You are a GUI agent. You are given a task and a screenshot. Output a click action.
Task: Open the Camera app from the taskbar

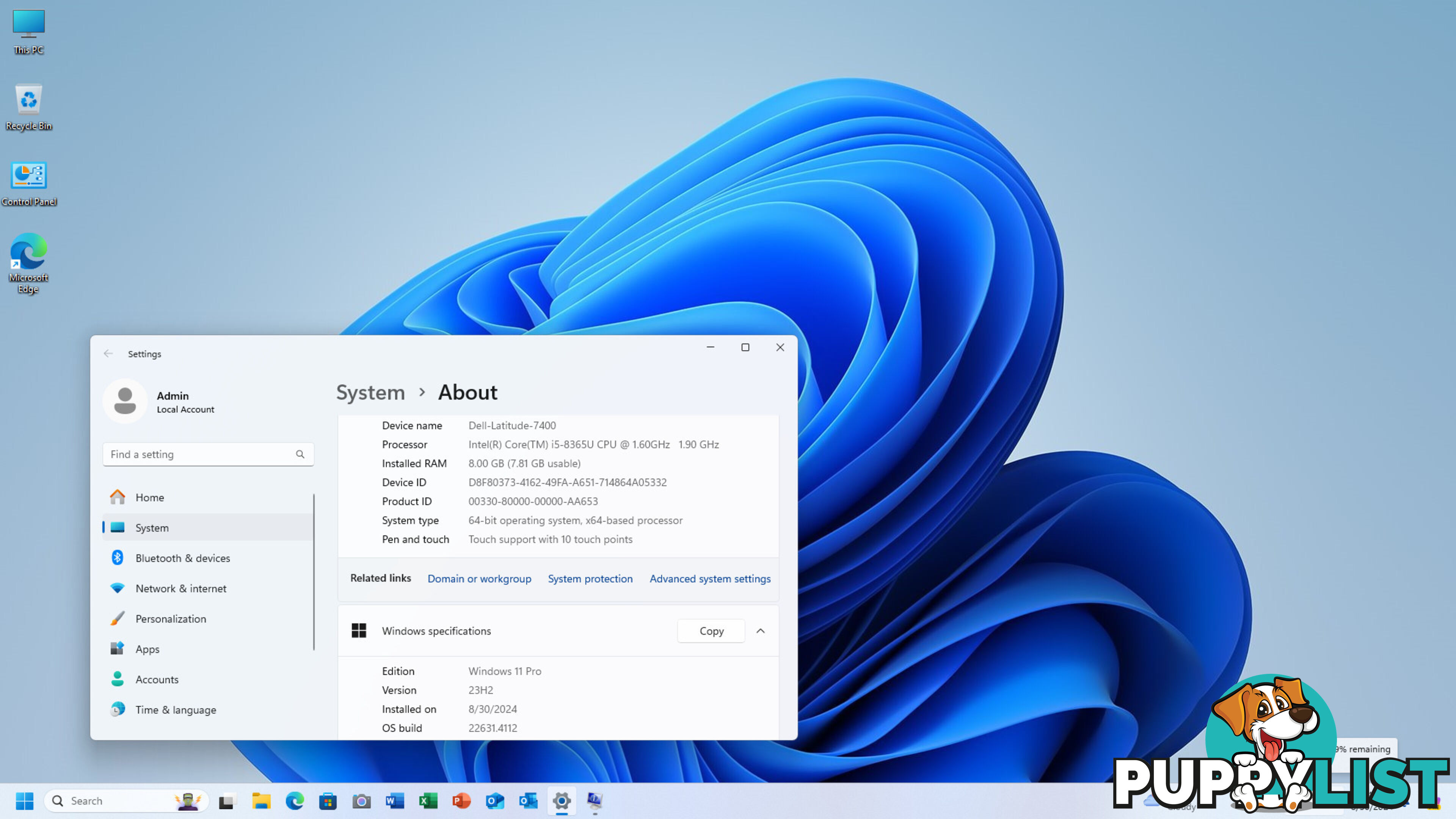361,800
